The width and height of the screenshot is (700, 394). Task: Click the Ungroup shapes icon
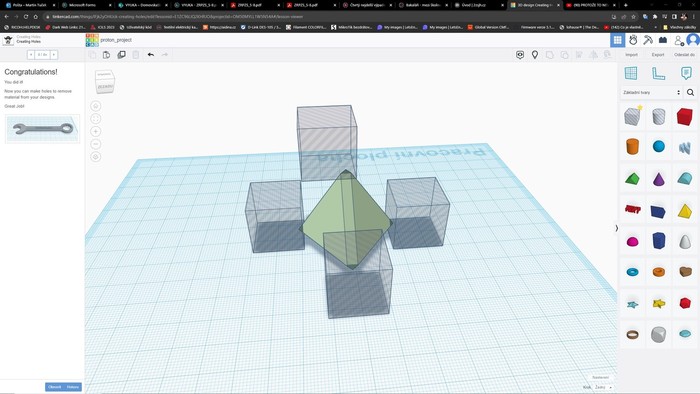[x=564, y=54]
